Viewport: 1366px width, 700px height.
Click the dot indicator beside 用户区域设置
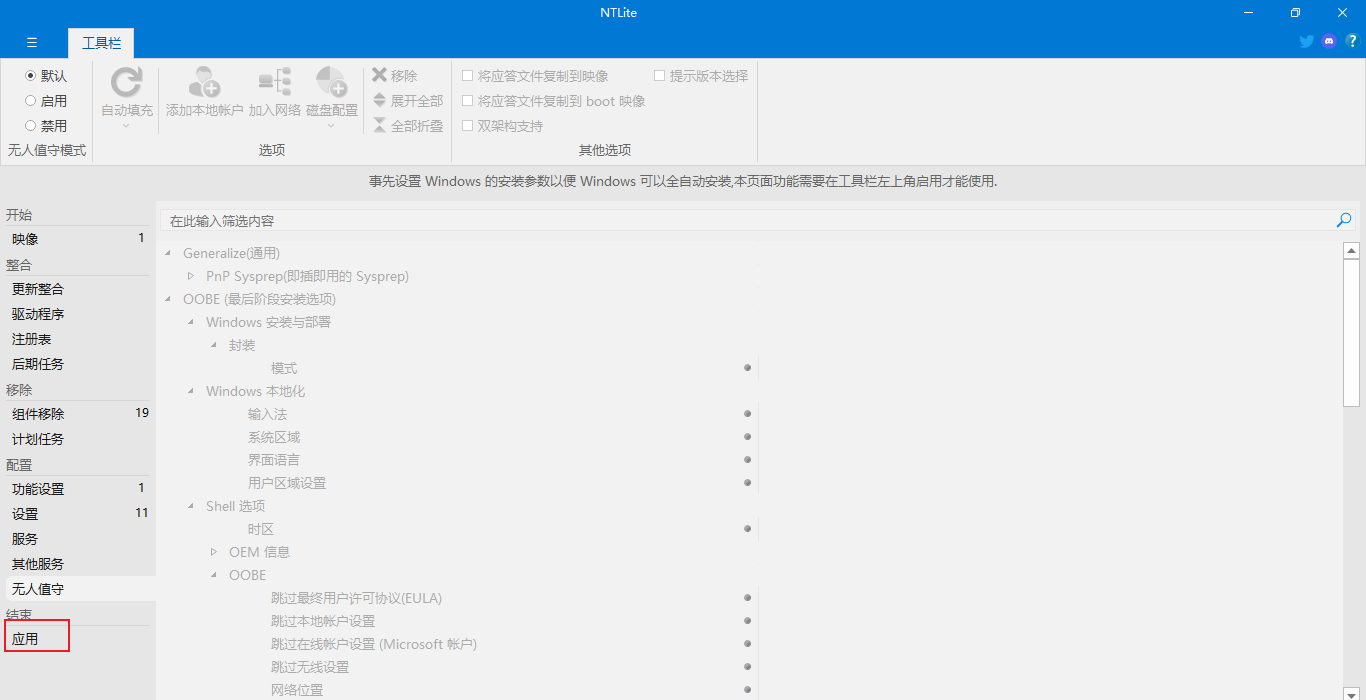(x=747, y=483)
